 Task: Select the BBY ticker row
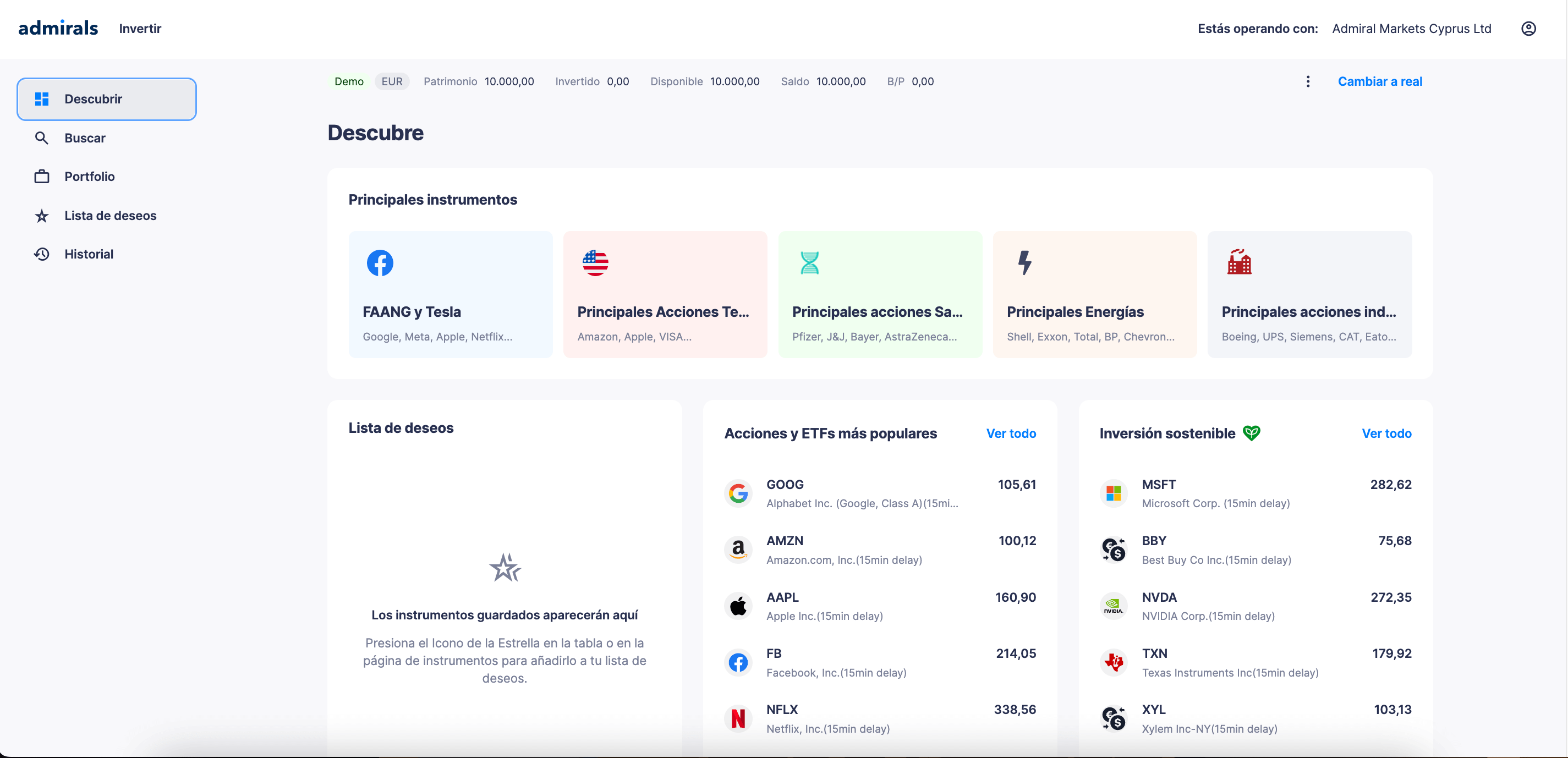tap(1255, 550)
